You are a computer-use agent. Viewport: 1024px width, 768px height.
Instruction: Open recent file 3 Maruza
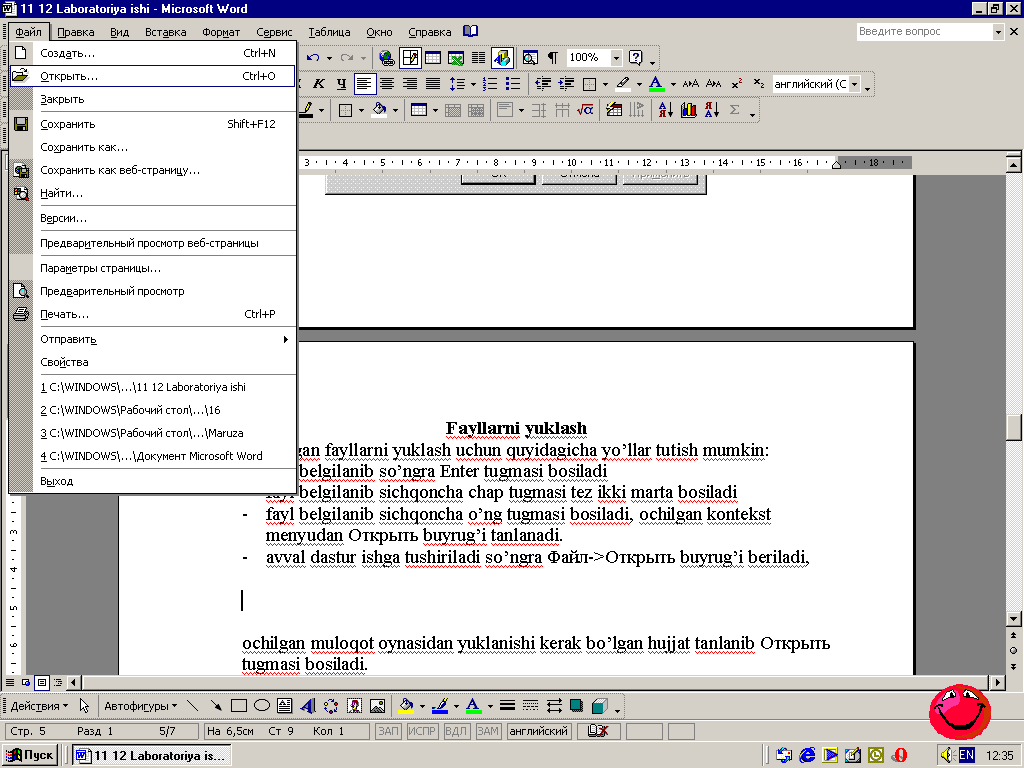tap(153, 433)
